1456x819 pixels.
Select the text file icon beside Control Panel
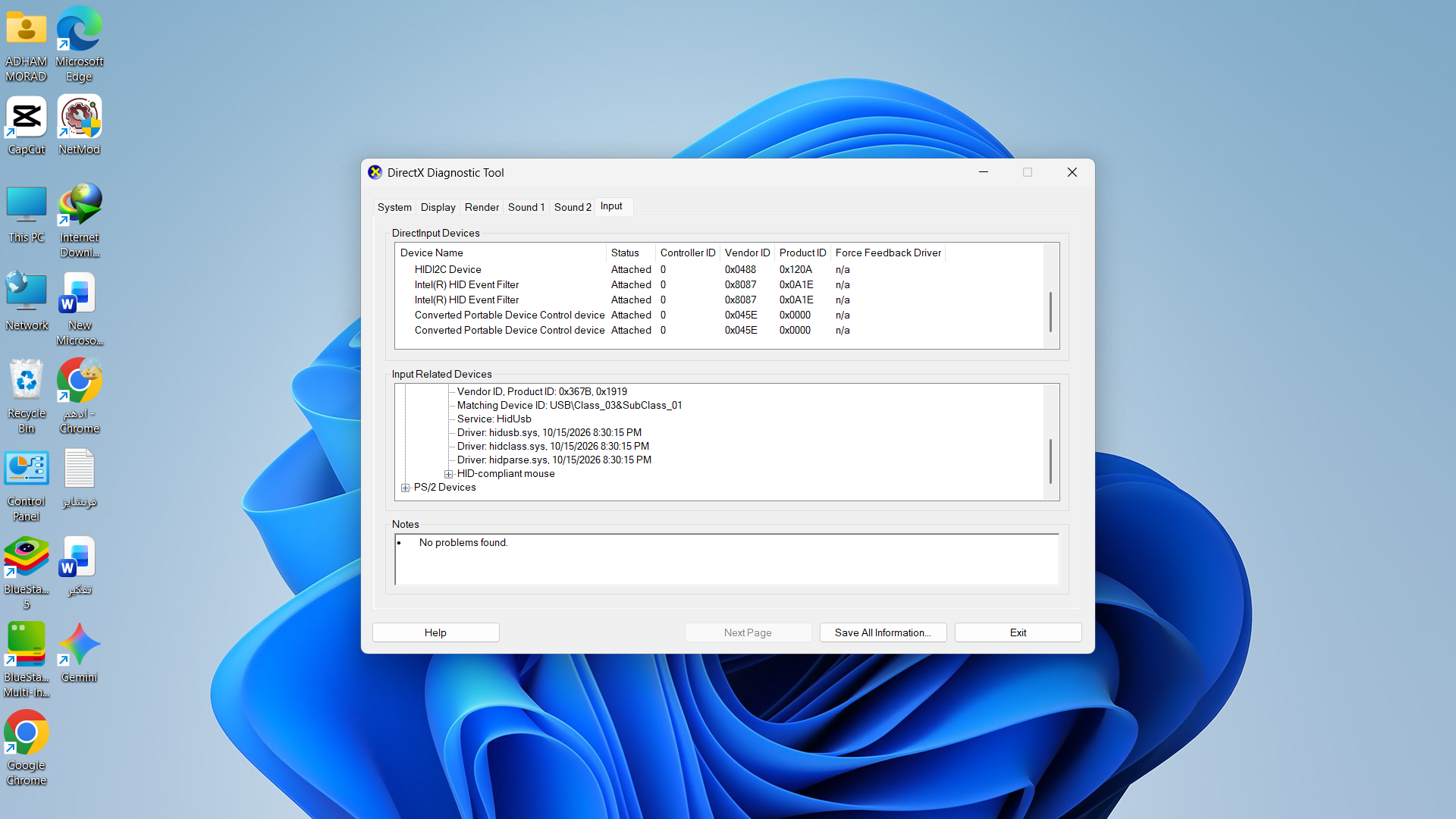(x=80, y=478)
